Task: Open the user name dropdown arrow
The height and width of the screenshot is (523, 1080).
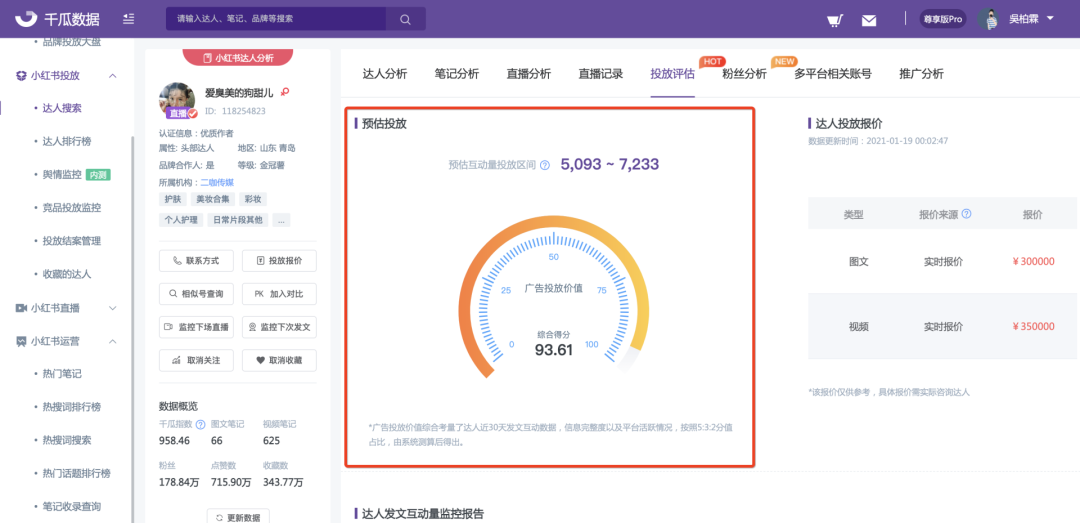Action: point(1050,19)
